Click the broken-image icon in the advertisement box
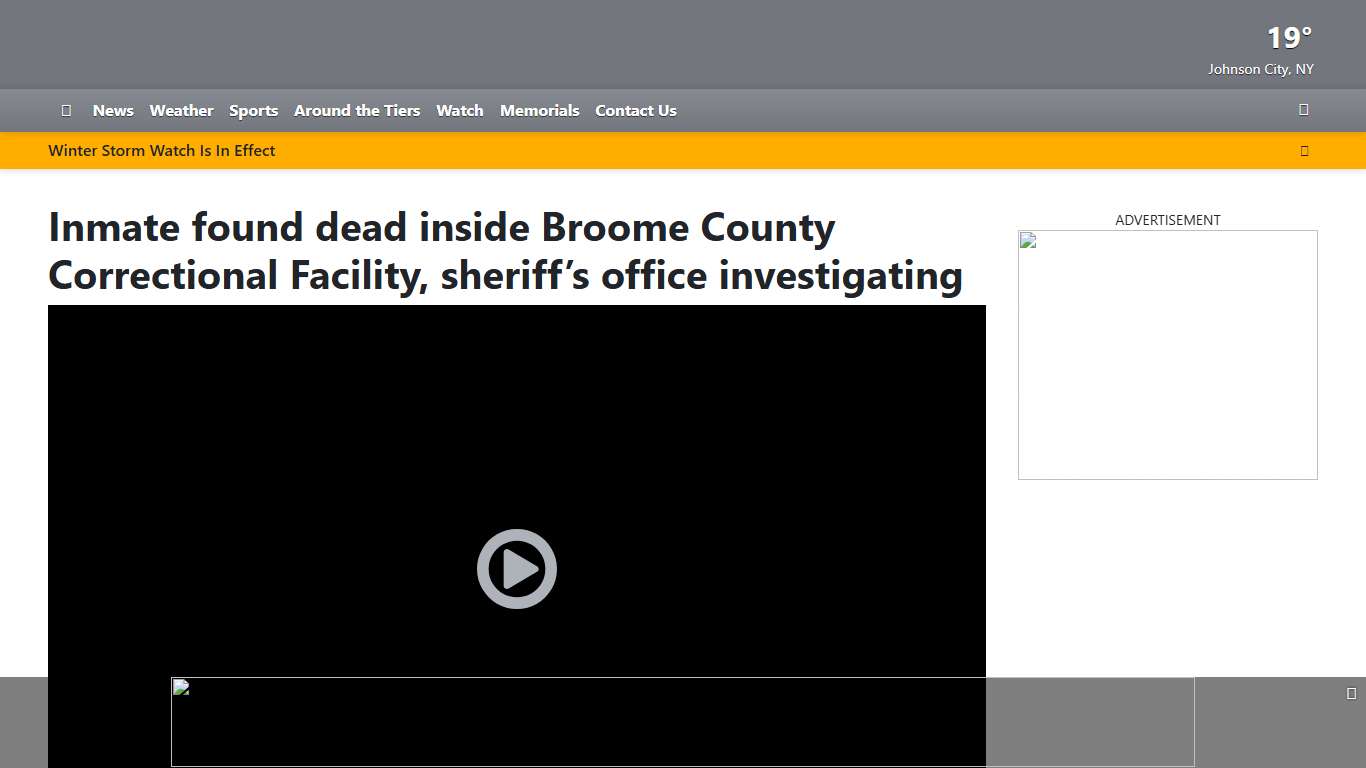This screenshot has height=768, width=1366. tap(1026, 238)
